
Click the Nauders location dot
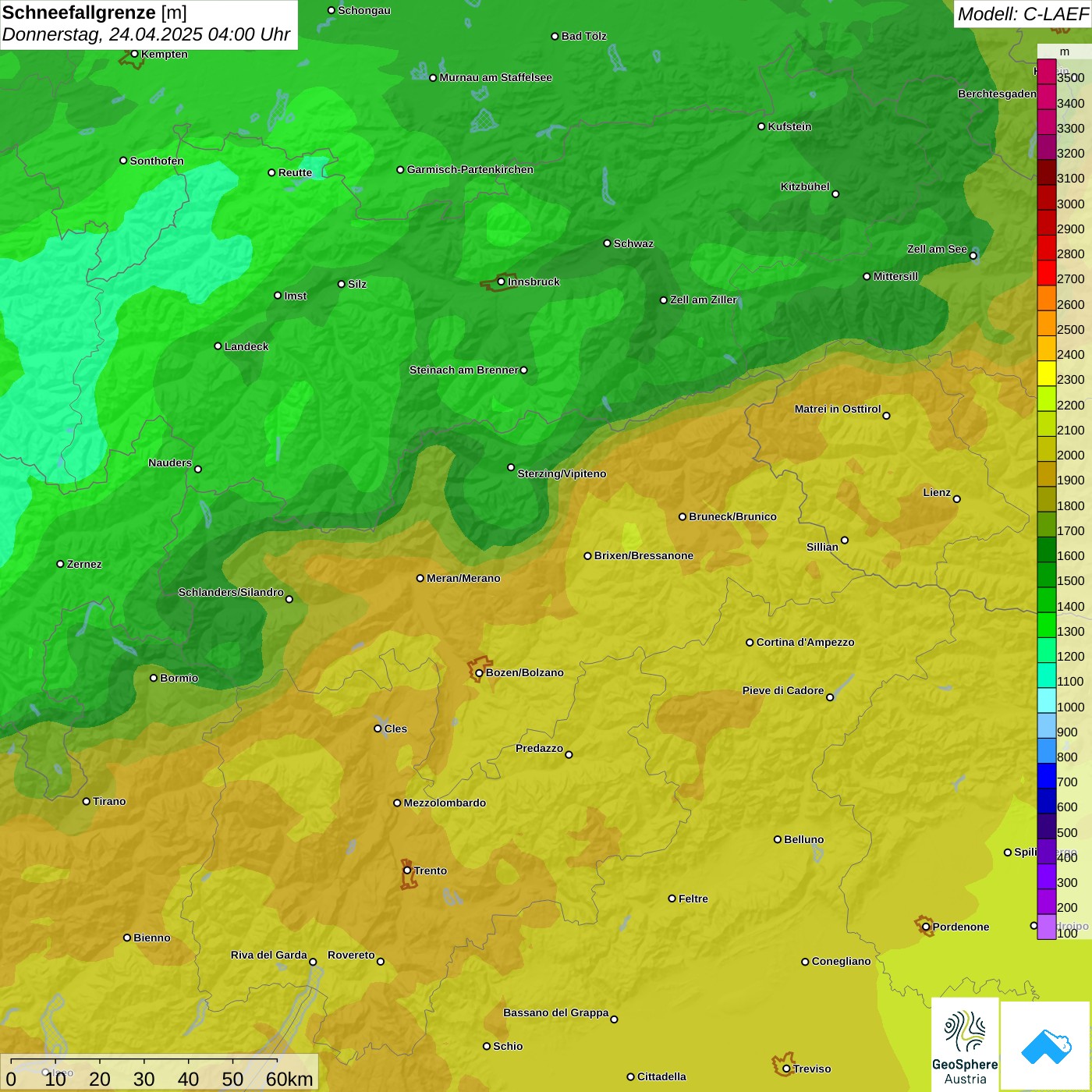pyautogui.click(x=197, y=469)
